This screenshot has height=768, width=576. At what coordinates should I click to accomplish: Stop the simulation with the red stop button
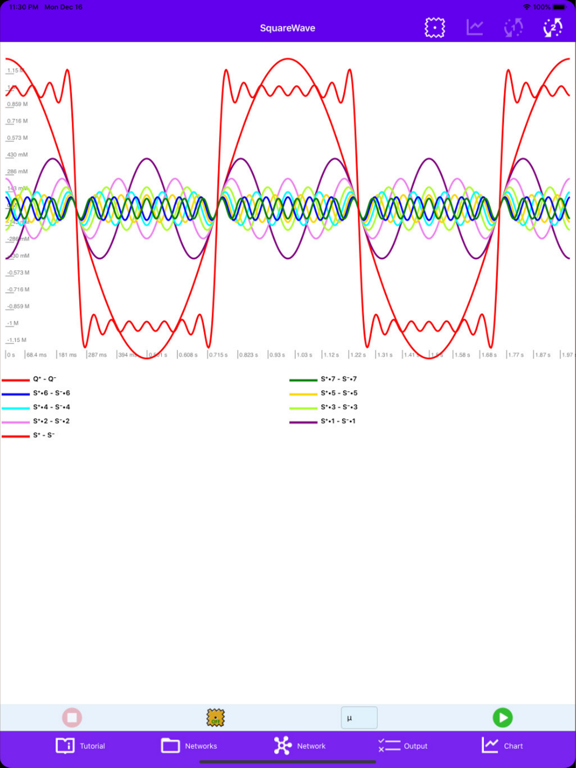pos(72,718)
